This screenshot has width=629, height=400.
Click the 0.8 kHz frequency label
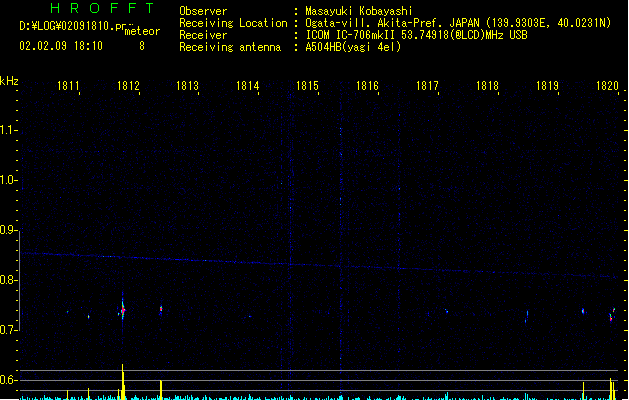pyautogui.click(x=7, y=280)
